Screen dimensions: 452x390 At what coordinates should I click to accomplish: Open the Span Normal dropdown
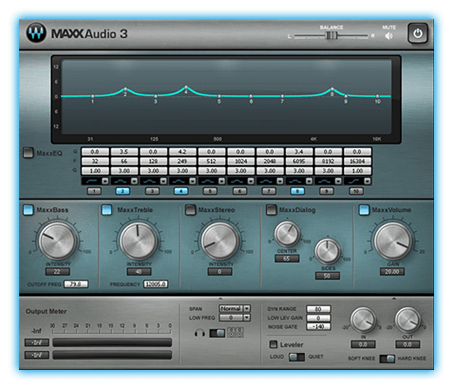click(235, 309)
